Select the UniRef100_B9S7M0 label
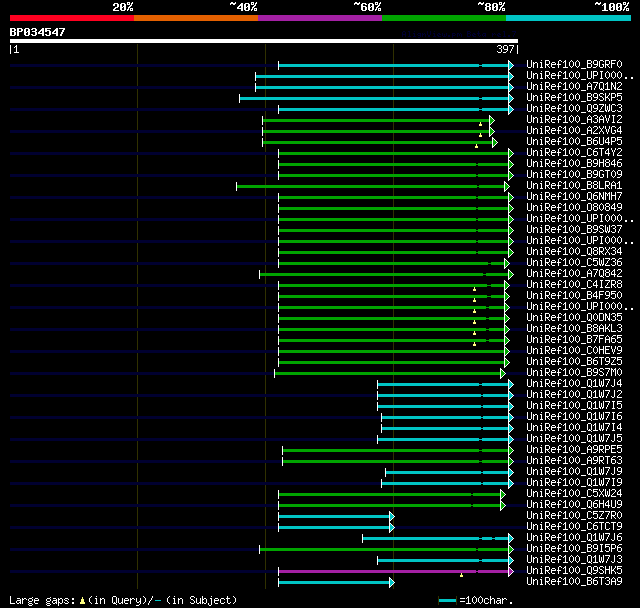 point(574,373)
